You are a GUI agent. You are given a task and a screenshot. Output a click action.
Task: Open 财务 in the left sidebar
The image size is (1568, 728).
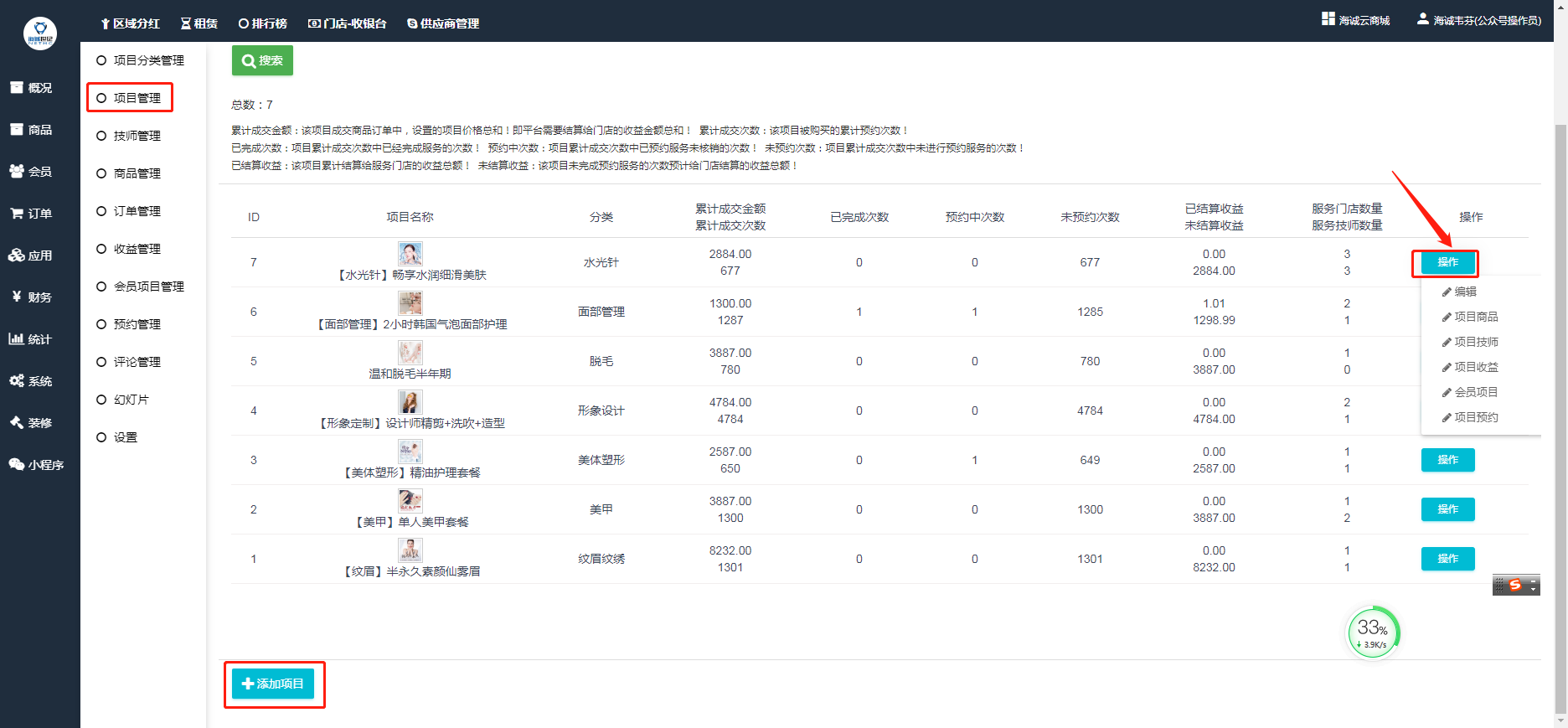tap(31, 297)
